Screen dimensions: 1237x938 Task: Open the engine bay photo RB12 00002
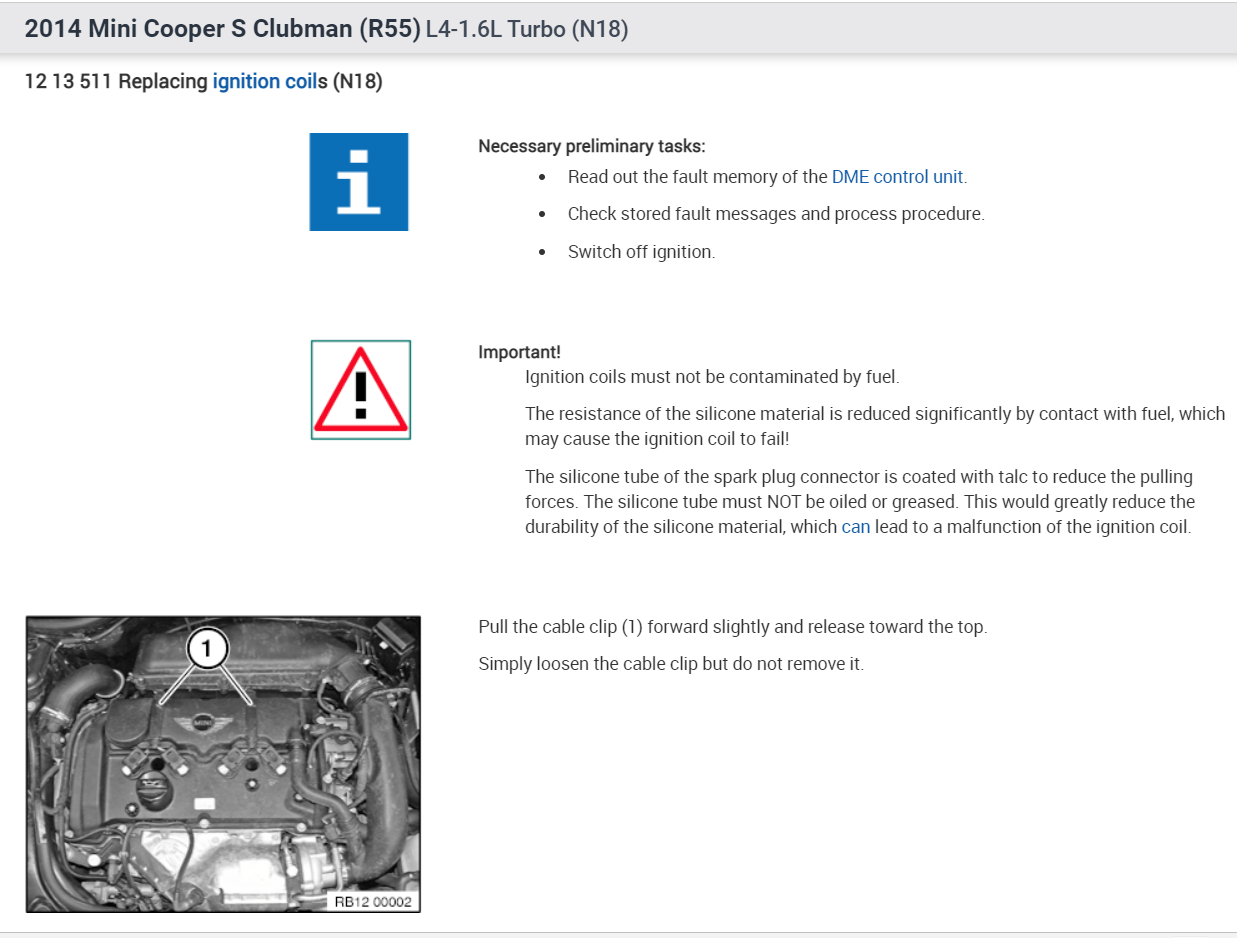click(224, 764)
